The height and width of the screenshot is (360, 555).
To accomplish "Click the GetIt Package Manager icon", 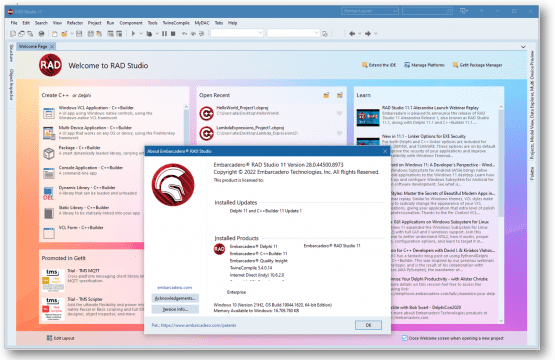I will point(455,65).
